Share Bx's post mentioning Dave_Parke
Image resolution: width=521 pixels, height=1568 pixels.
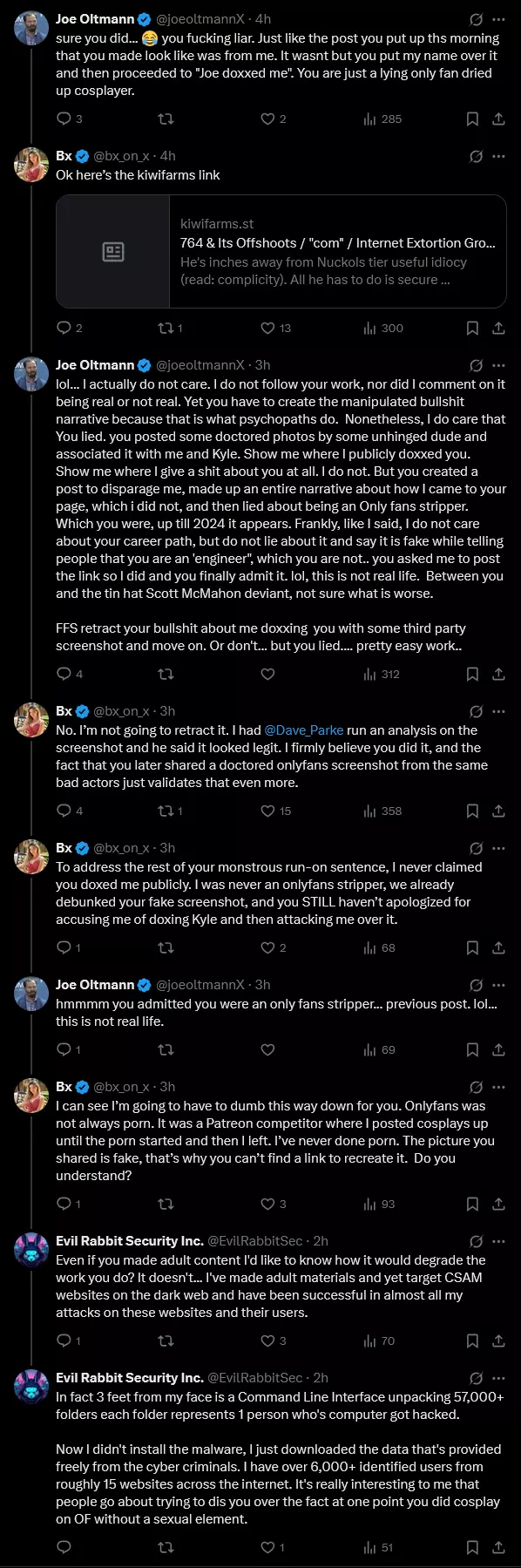tap(498, 811)
